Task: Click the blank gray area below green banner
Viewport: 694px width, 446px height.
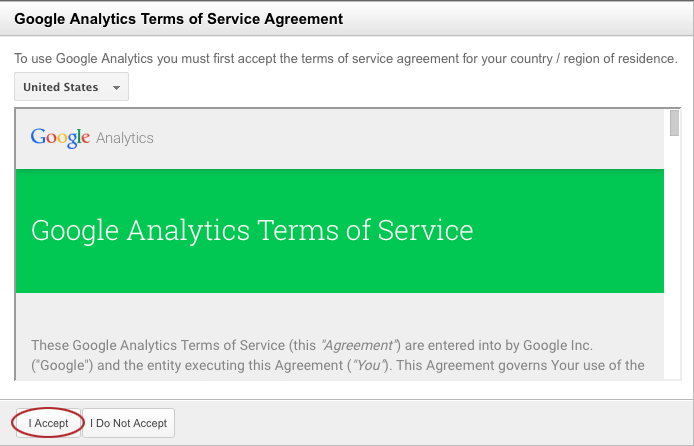Action: tap(340, 314)
